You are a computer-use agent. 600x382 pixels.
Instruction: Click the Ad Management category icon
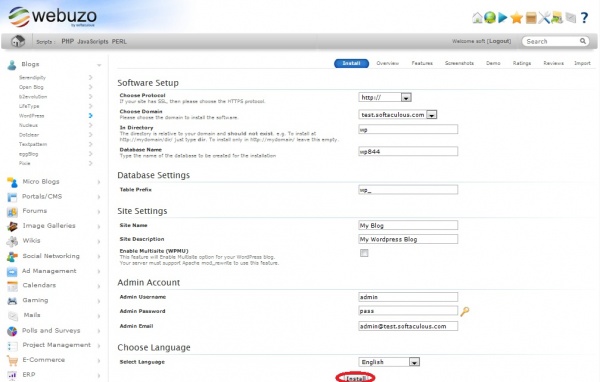coord(12,271)
